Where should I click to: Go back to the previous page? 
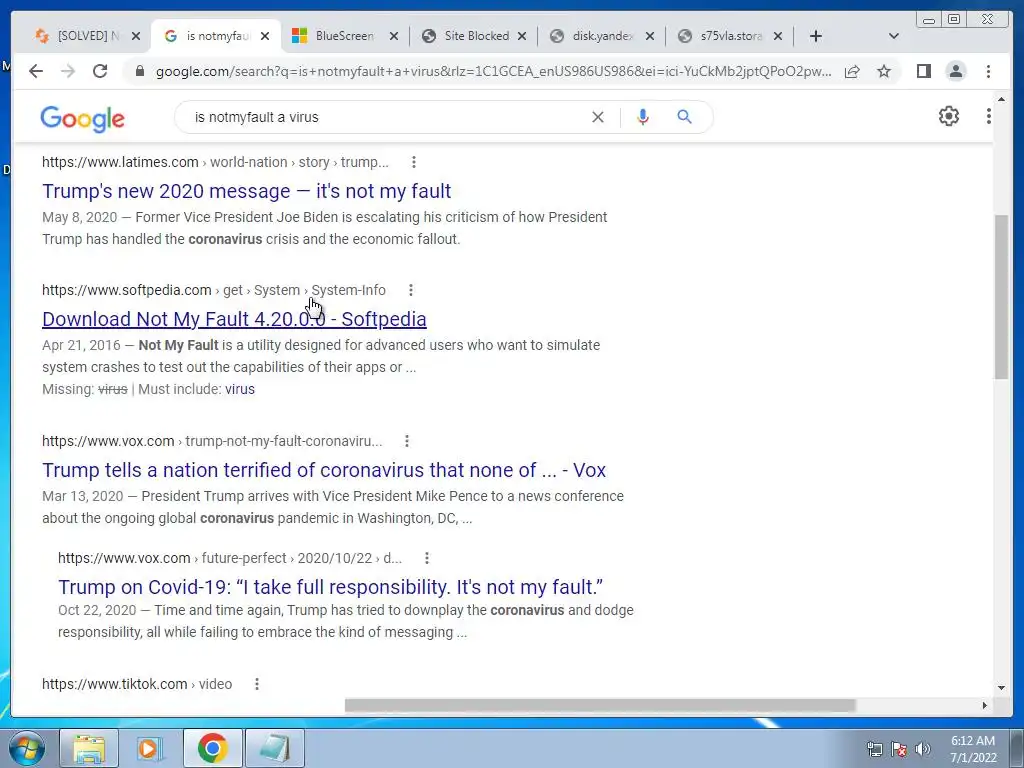[x=36, y=71]
